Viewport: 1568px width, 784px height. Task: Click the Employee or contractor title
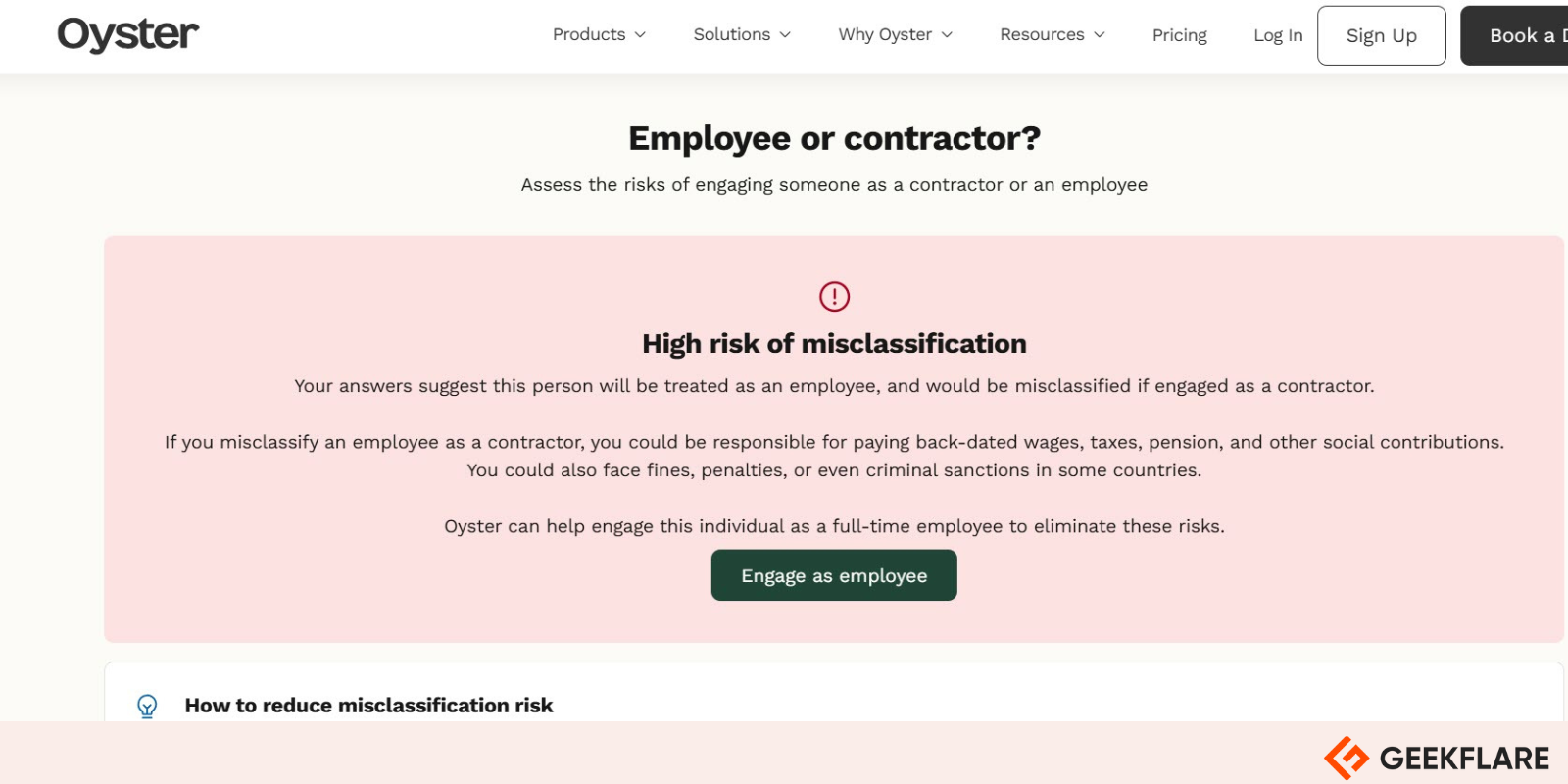pos(833,138)
